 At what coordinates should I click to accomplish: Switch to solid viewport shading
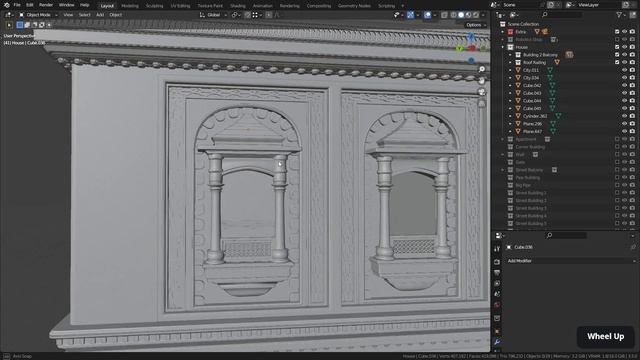(461, 15)
